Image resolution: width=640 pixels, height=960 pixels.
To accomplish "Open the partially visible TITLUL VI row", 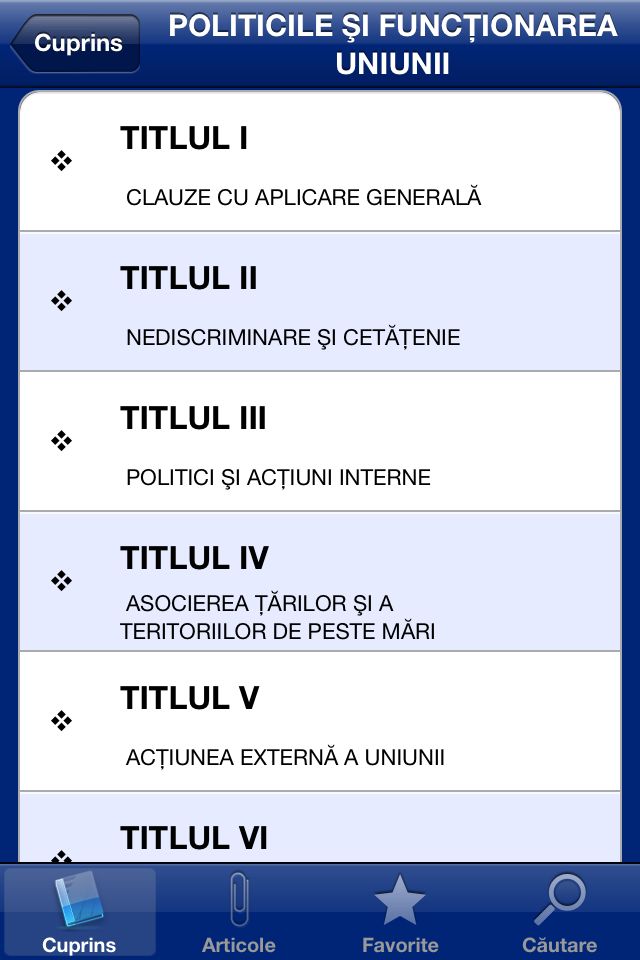I will [x=320, y=828].
